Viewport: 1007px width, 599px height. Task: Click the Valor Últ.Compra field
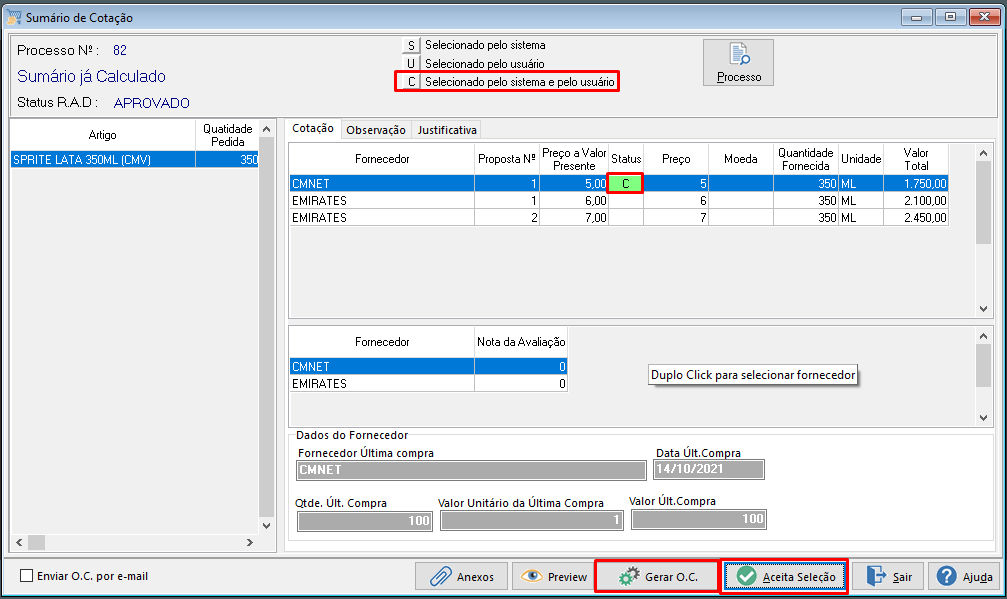(699, 519)
